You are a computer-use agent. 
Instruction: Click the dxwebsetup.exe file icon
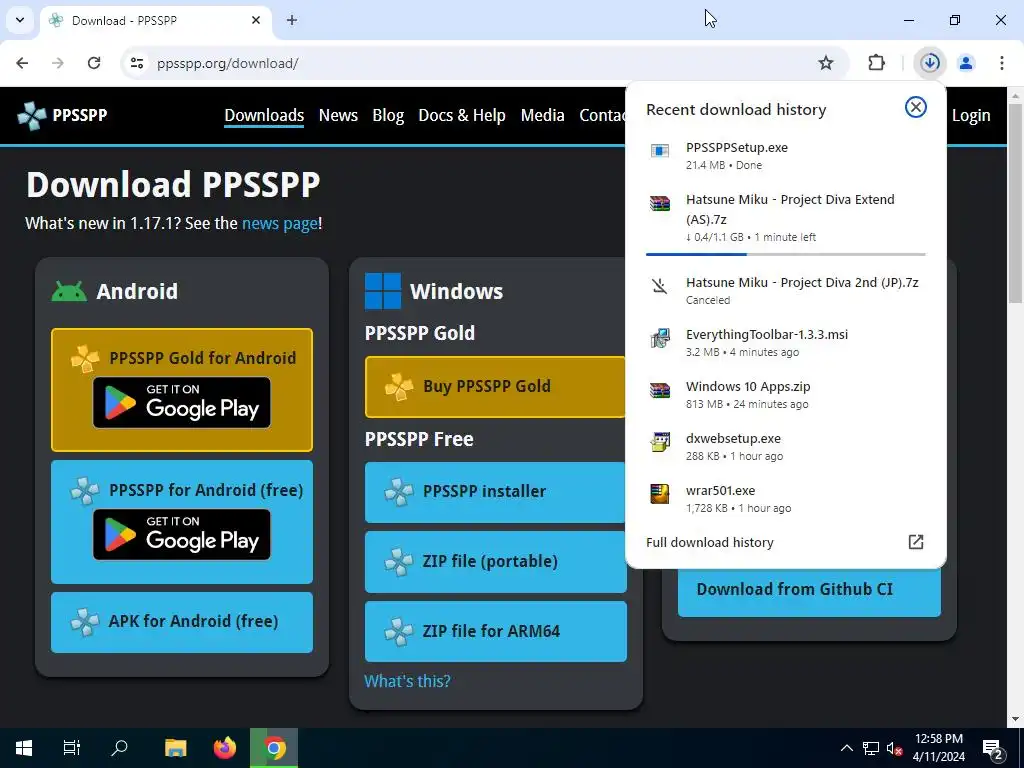pyautogui.click(x=660, y=442)
